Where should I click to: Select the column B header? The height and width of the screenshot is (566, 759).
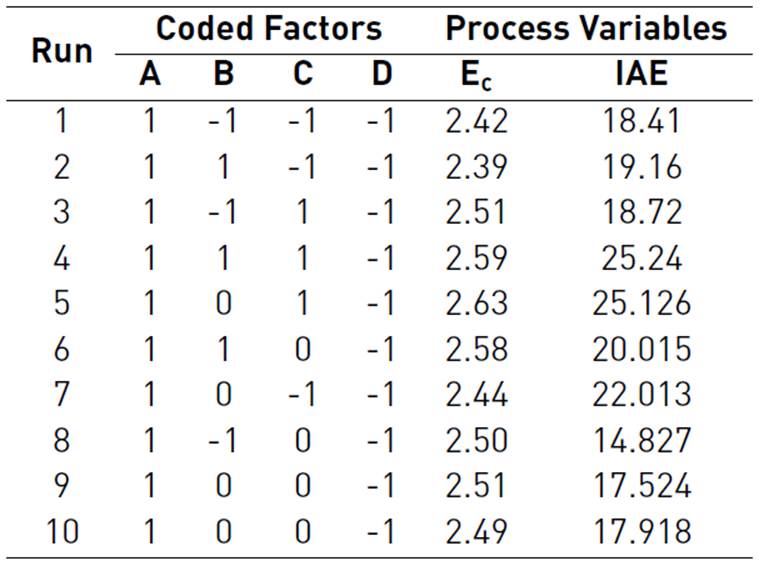pos(224,75)
